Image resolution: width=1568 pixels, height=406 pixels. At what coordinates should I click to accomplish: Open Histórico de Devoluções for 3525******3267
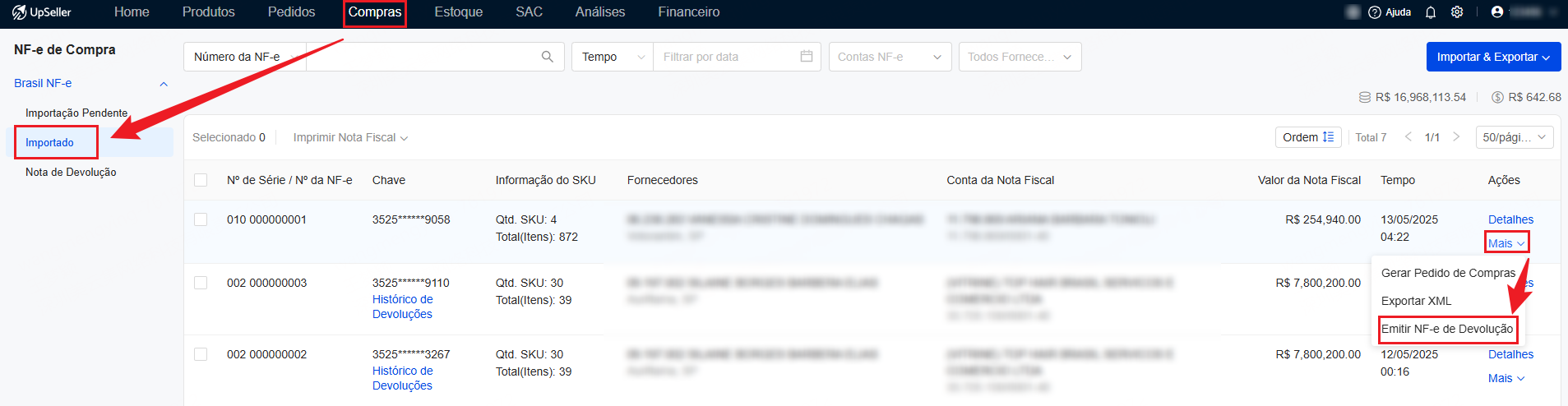click(403, 378)
